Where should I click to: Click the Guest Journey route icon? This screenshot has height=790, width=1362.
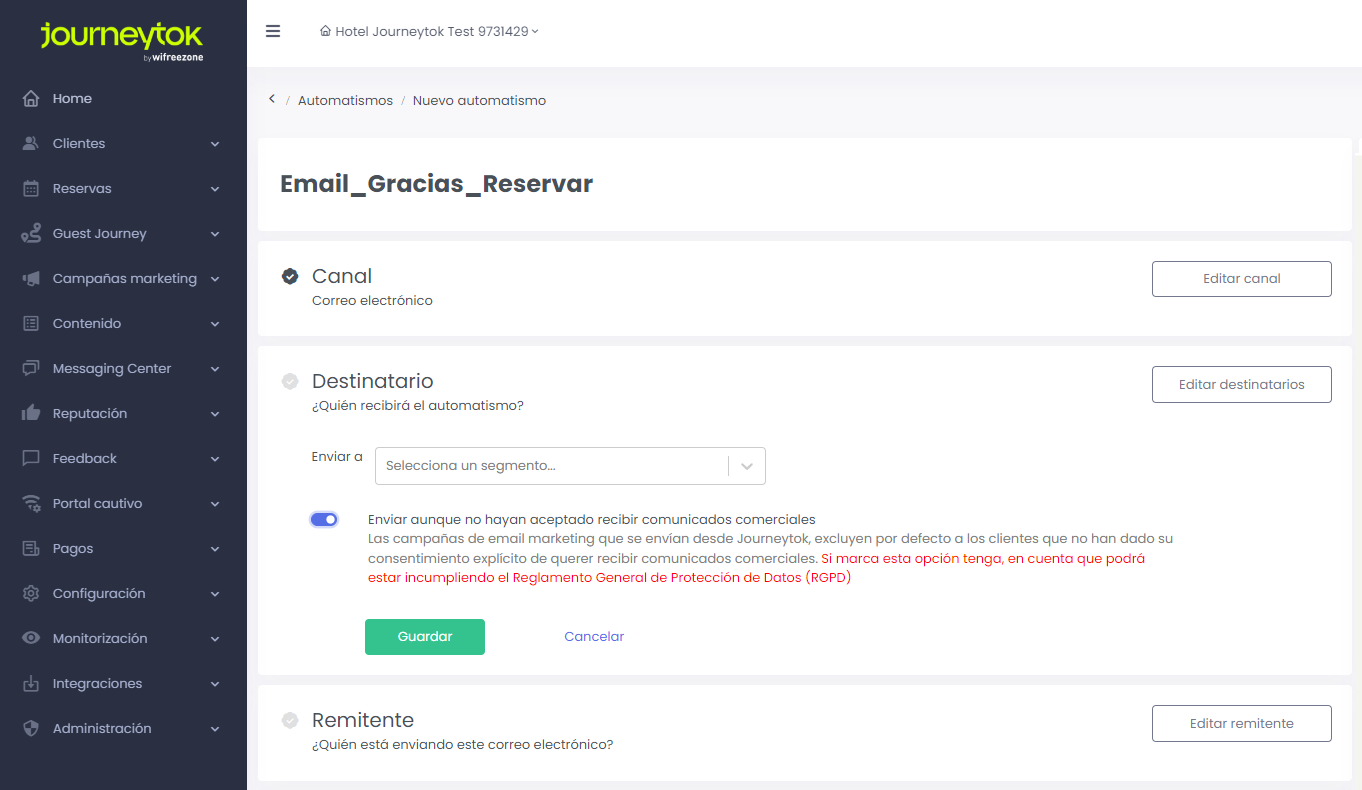(31, 234)
